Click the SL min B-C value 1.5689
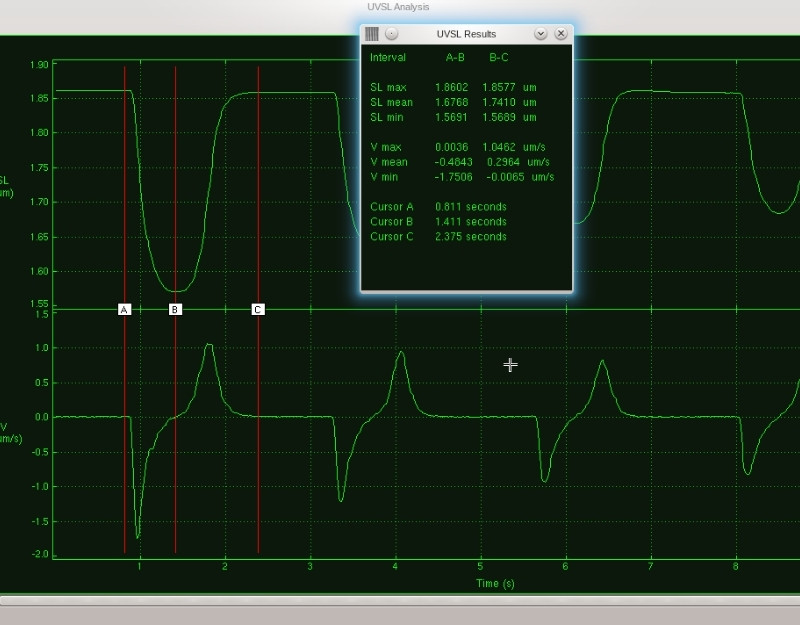800x625 pixels. [x=498, y=117]
